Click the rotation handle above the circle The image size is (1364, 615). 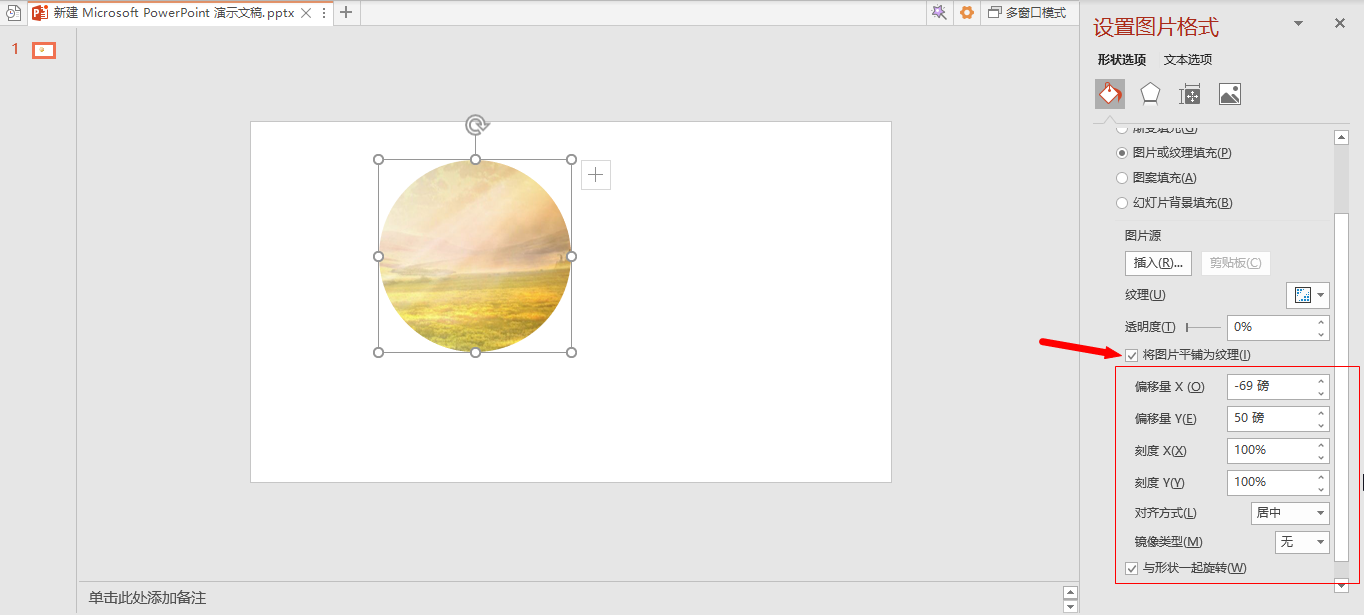click(x=476, y=125)
